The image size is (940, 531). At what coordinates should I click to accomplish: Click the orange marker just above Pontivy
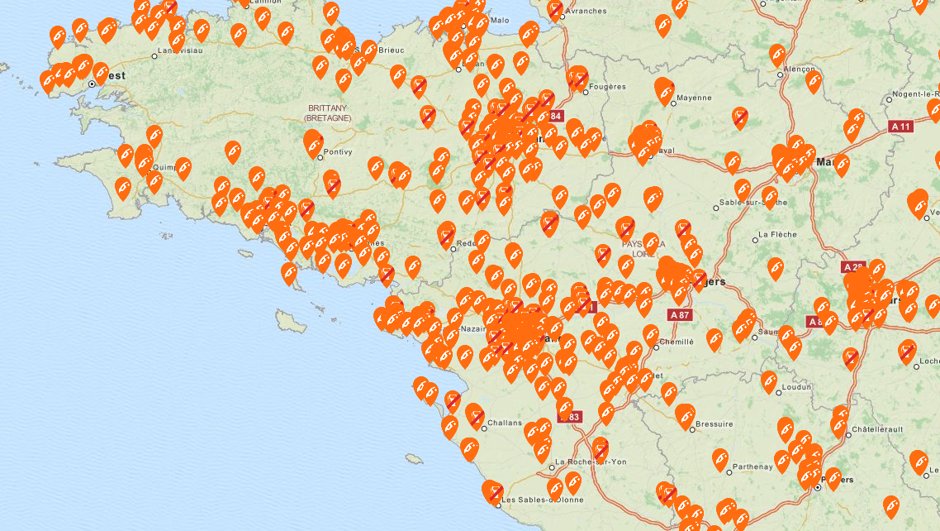click(x=313, y=141)
